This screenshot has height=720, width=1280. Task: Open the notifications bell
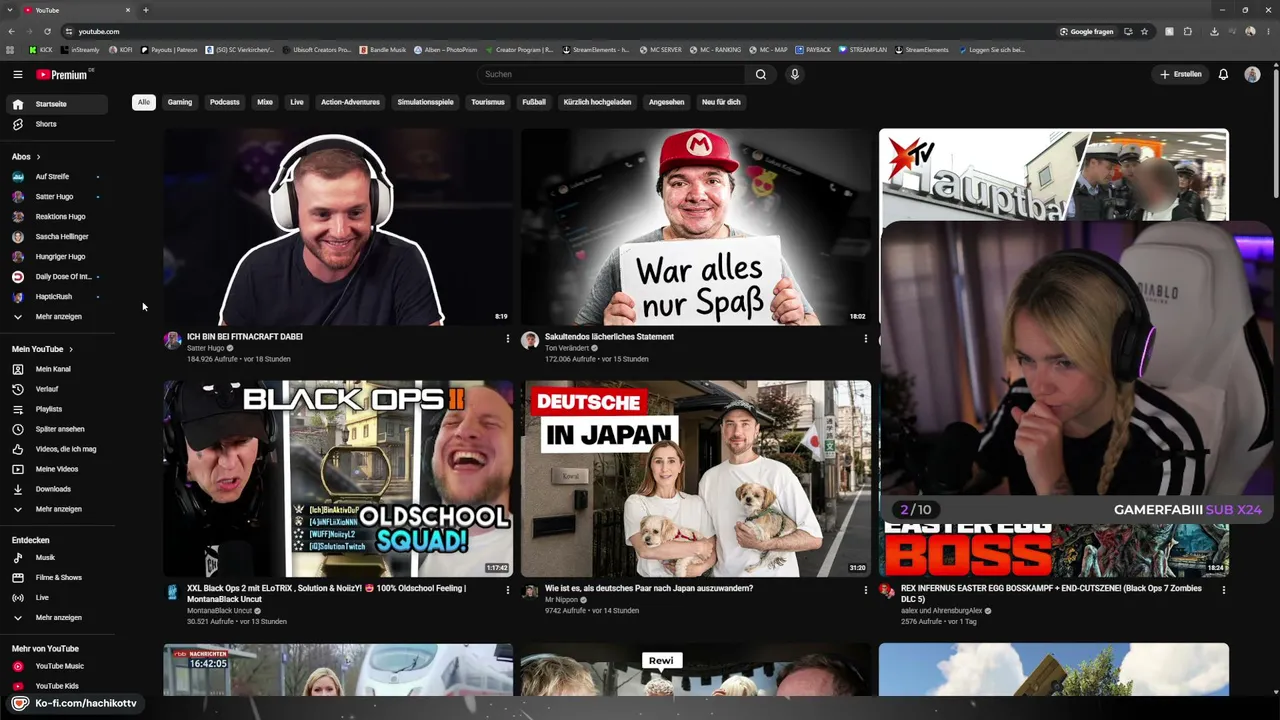tap(1223, 74)
